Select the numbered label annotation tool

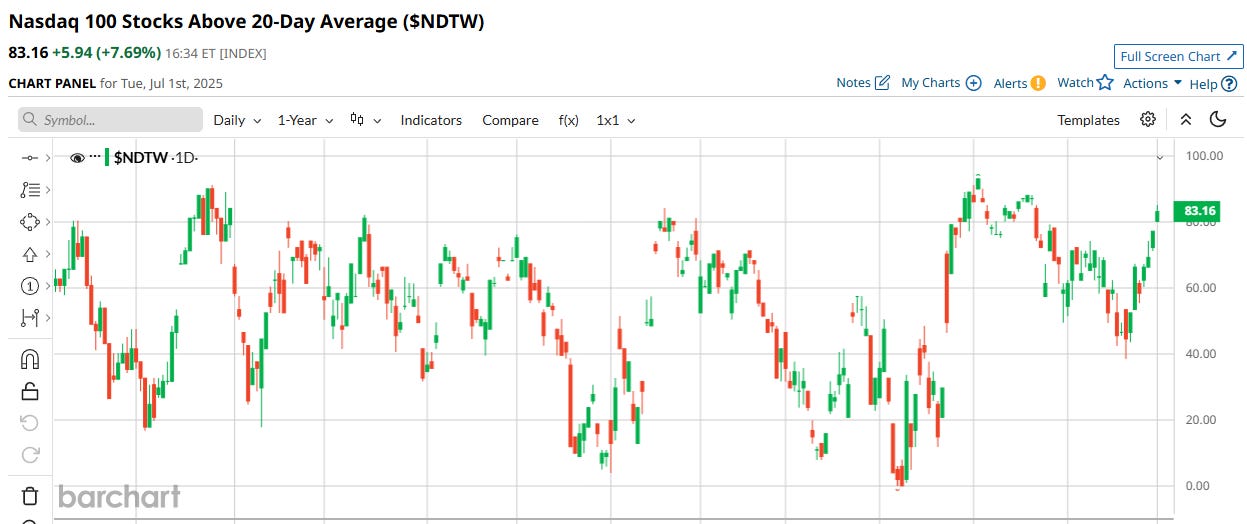29,286
